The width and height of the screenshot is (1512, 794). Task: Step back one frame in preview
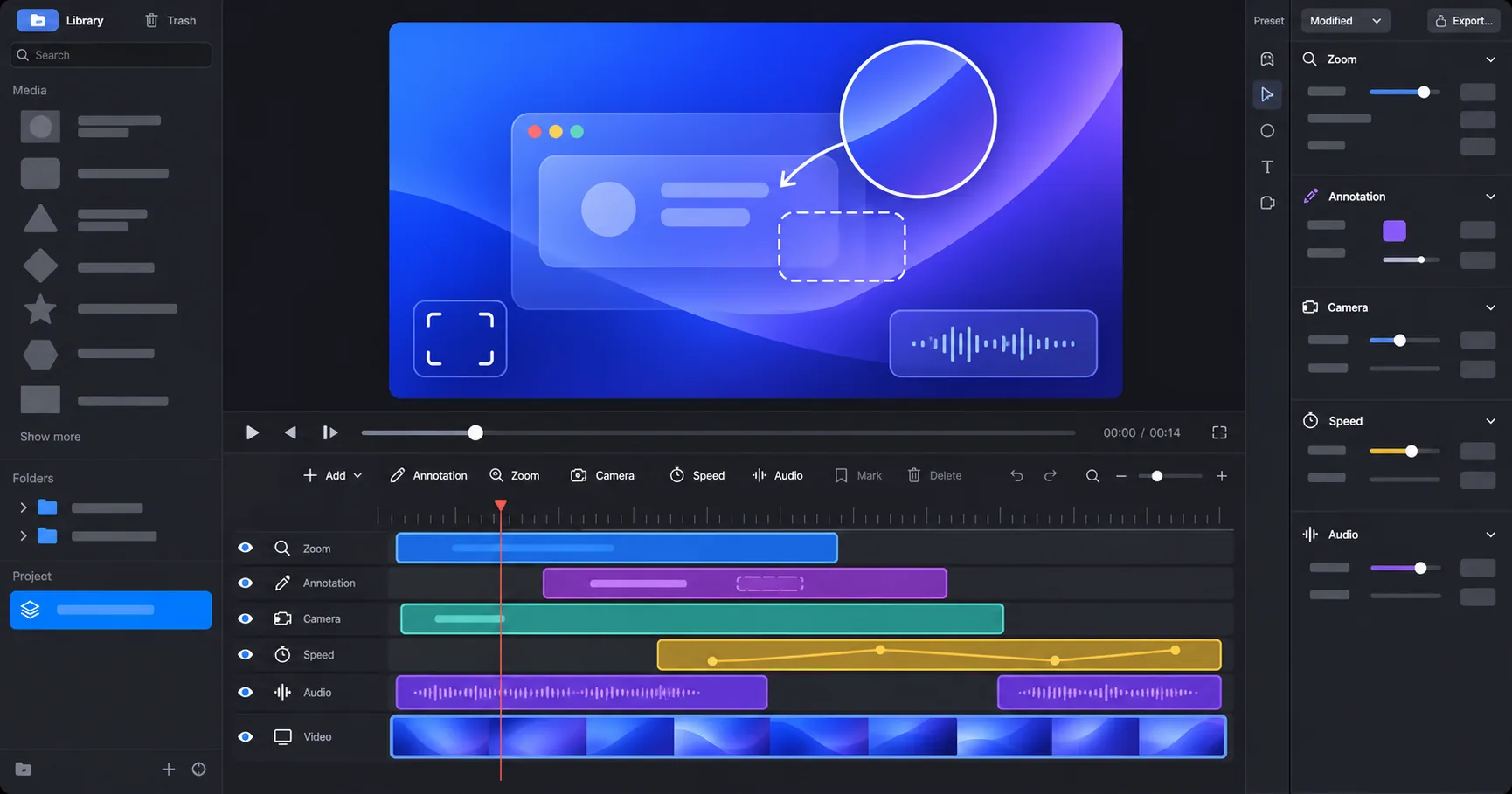coord(290,432)
